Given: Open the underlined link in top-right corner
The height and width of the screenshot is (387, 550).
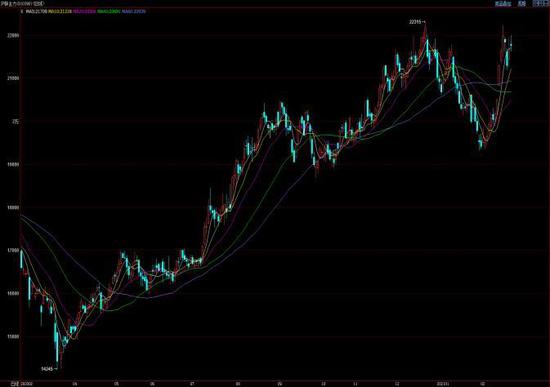Looking at the screenshot, I should pos(503,4).
